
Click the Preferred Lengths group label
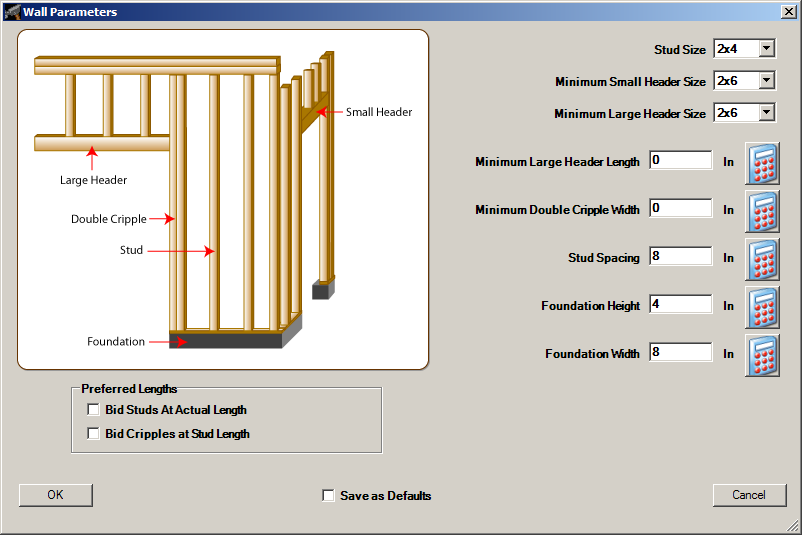[129, 389]
